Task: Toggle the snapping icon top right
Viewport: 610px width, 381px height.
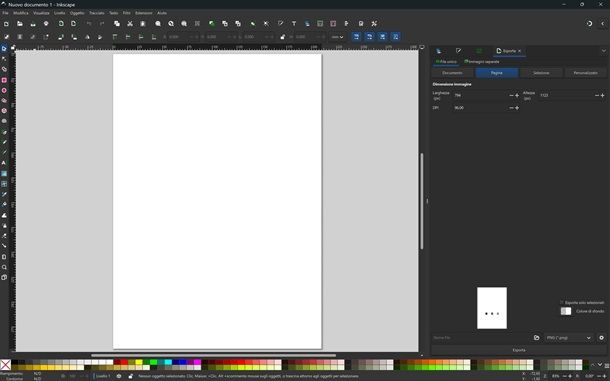Action: click(589, 24)
